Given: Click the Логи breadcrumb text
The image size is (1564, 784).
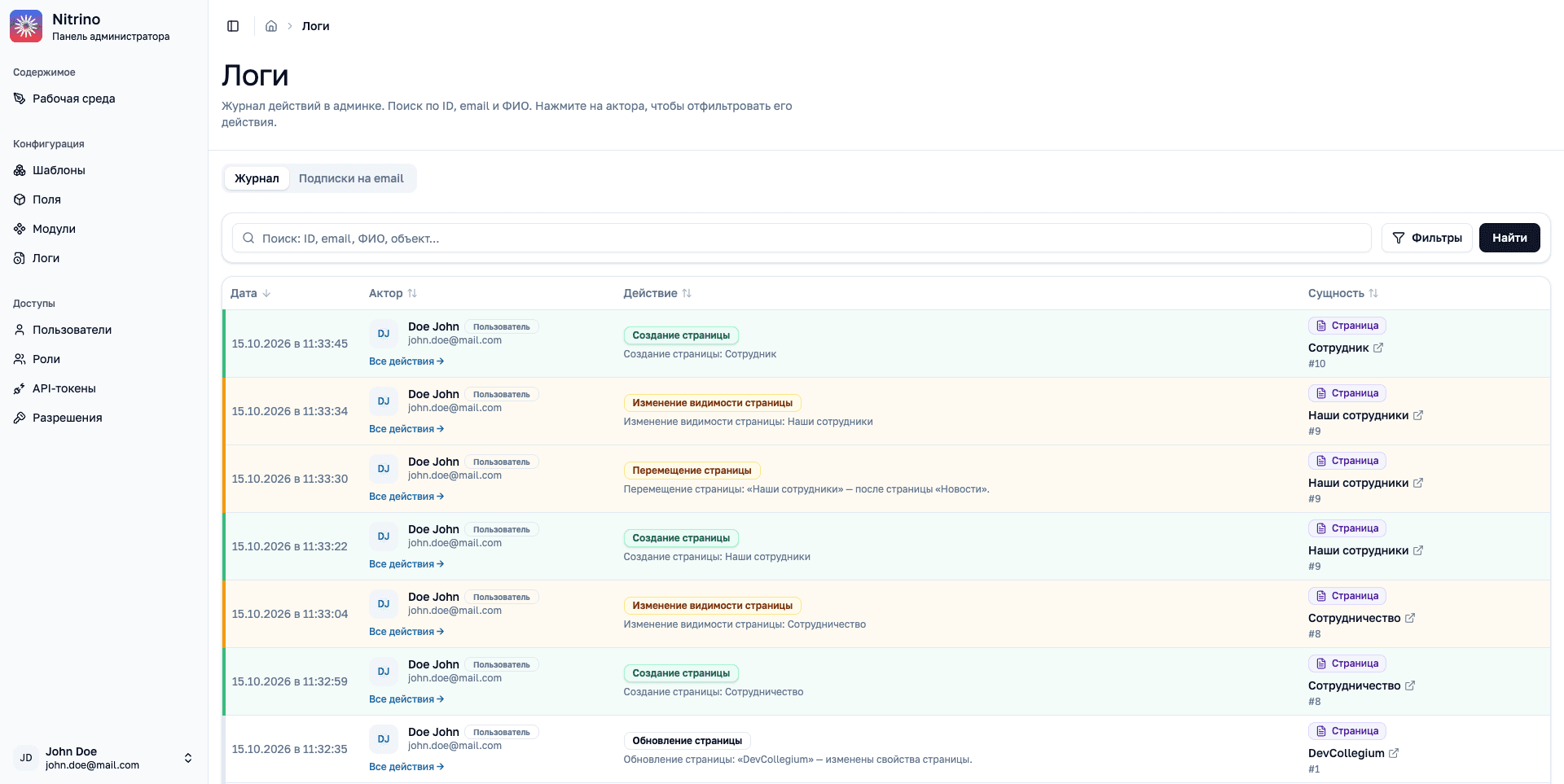Looking at the screenshot, I should tap(316, 26).
